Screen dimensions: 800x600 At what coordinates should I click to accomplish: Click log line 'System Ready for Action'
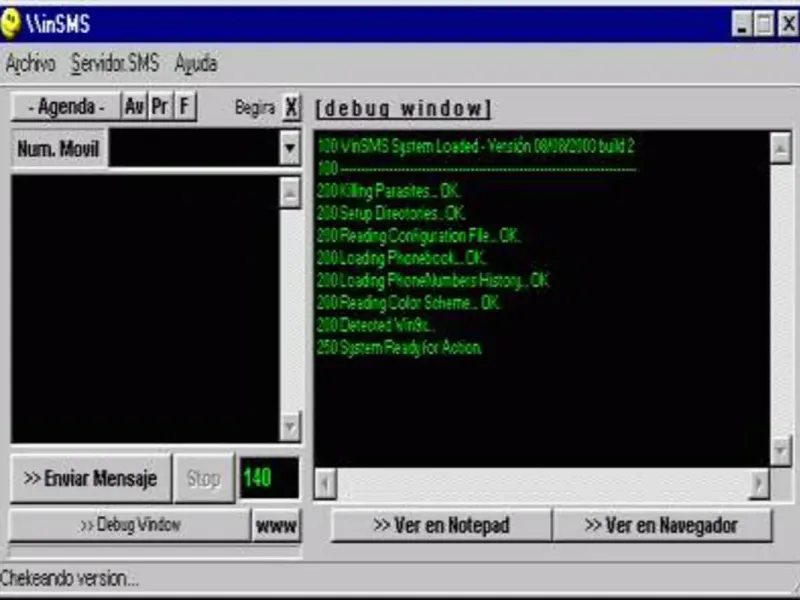point(399,348)
